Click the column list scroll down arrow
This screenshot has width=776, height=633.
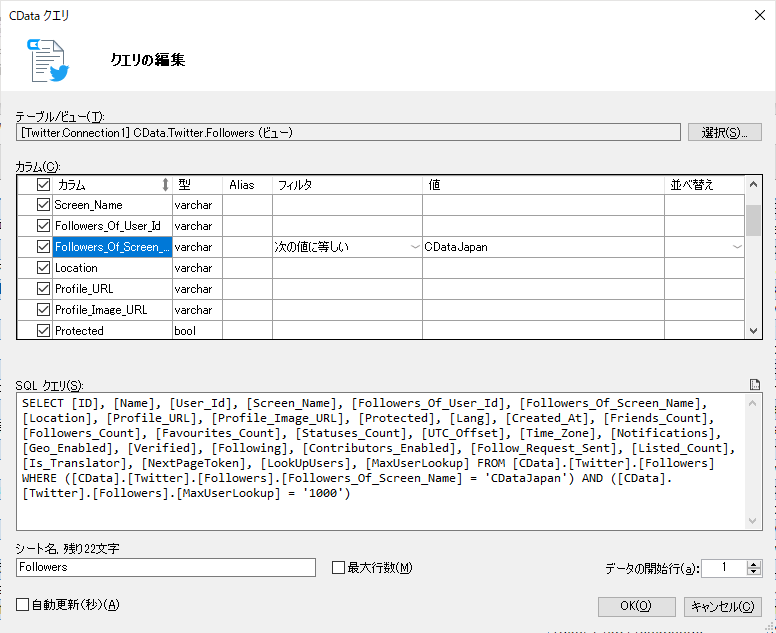point(753,331)
